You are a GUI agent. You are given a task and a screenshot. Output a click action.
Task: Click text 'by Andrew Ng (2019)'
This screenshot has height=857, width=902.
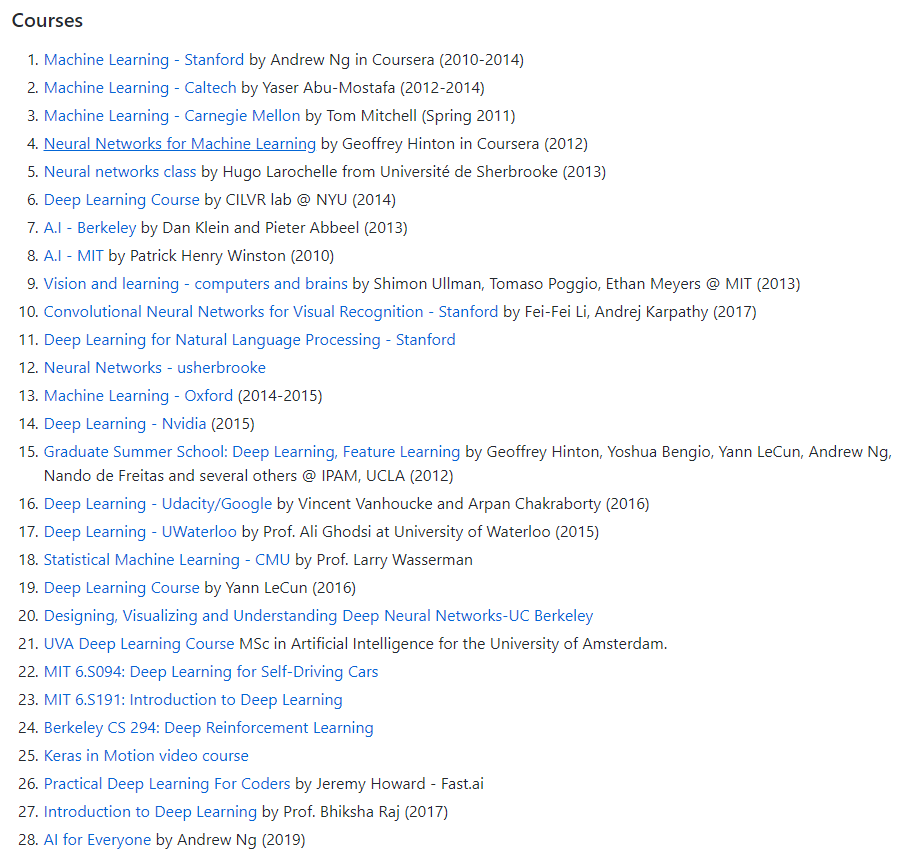pos(231,840)
